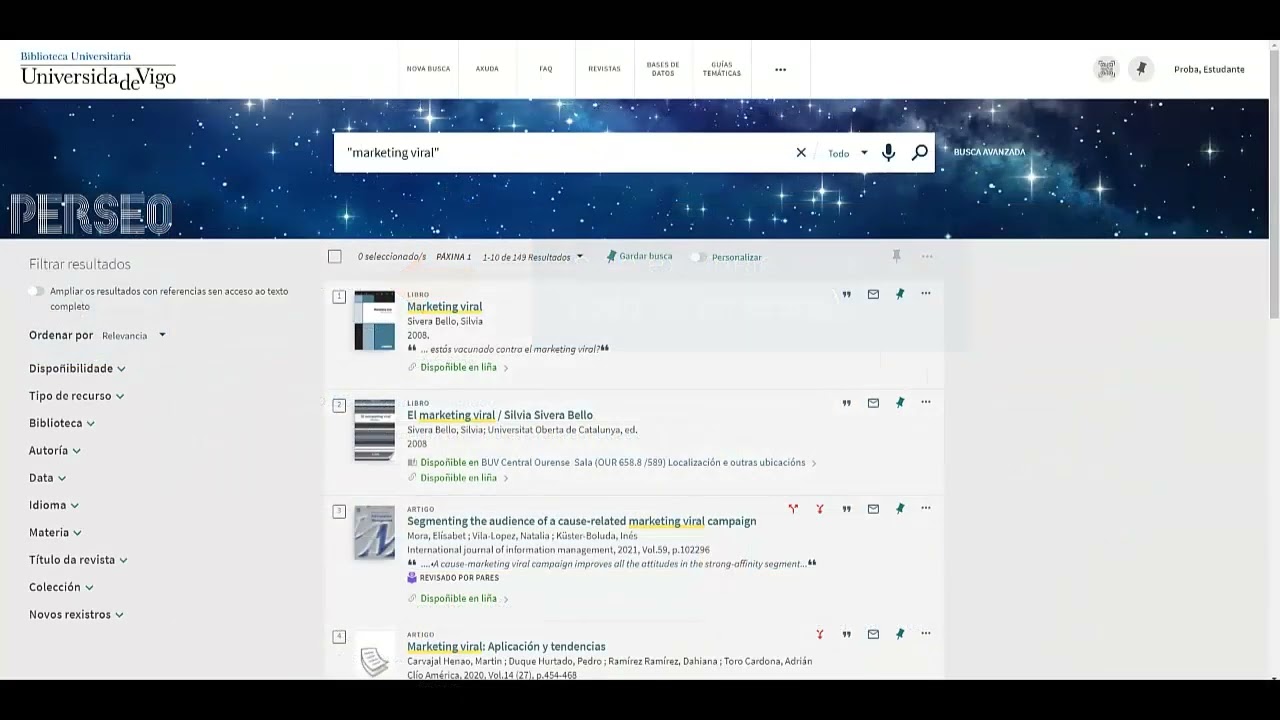
Task: Pin the Segmenting the audience article
Action: pyautogui.click(x=900, y=509)
